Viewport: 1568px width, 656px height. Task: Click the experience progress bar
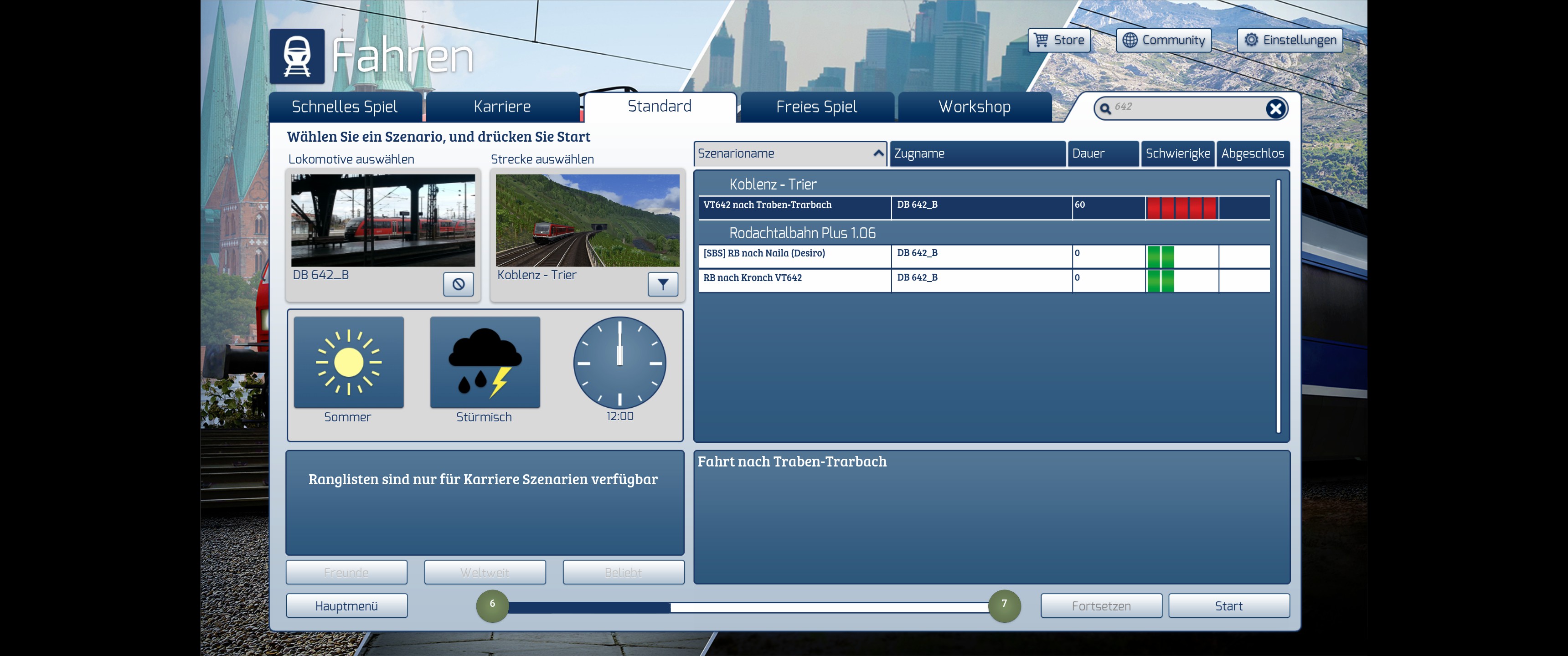pos(749,607)
